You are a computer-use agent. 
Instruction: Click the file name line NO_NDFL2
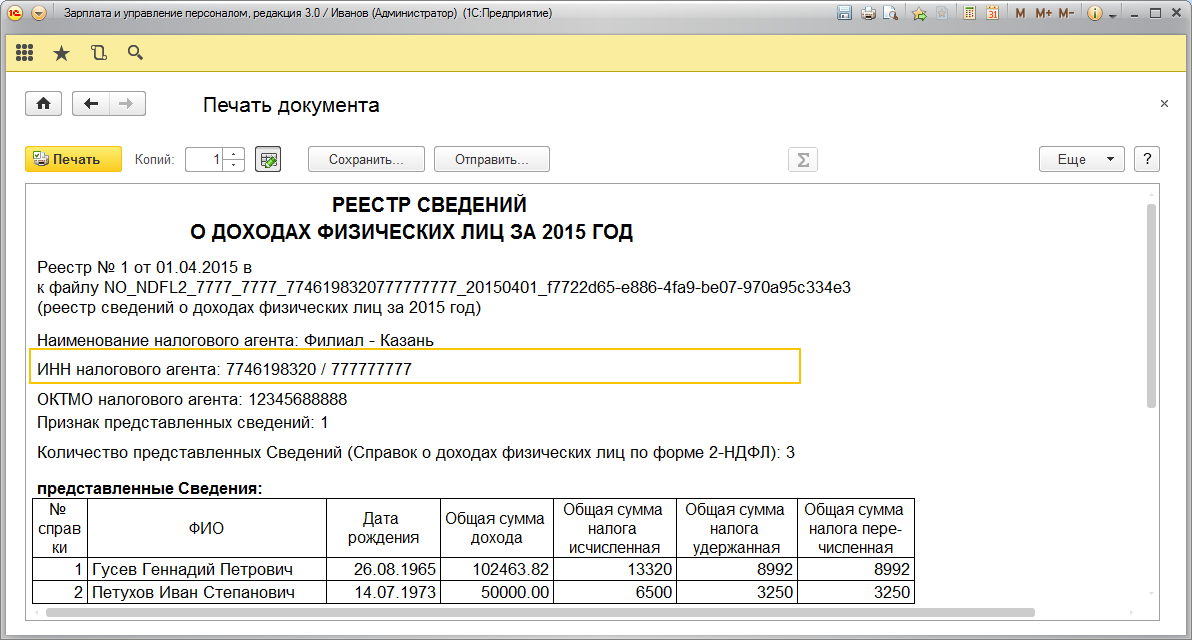tap(444, 287)
